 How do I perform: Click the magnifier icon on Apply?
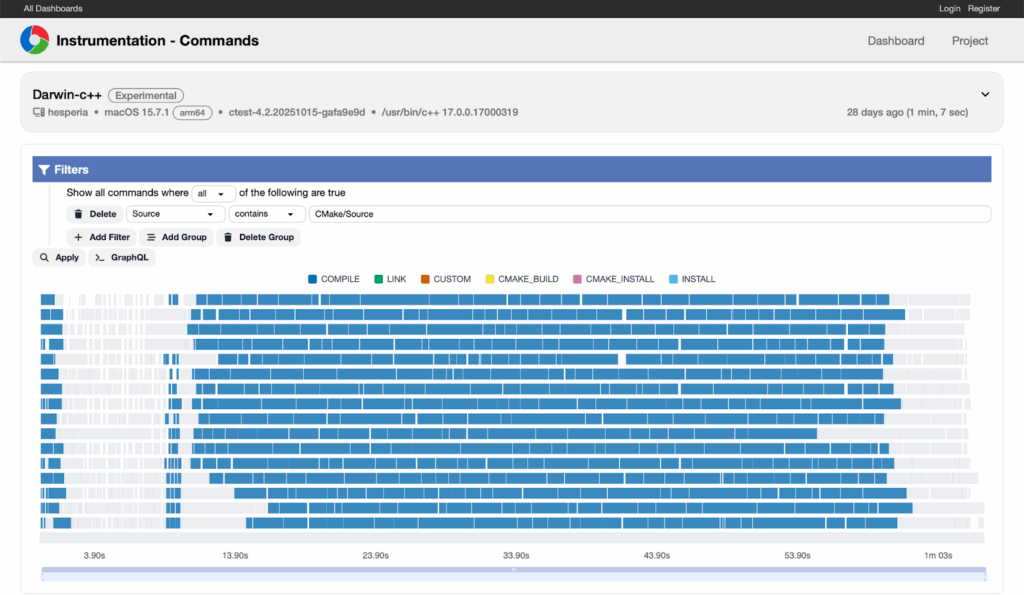[44, 258]
